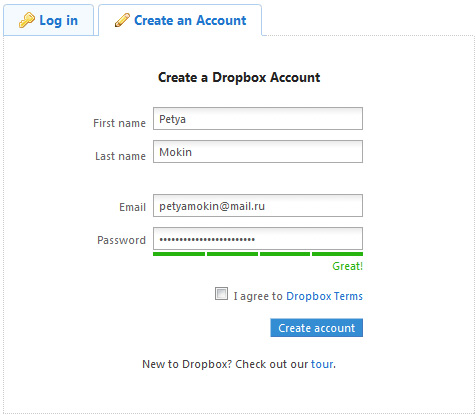
Task: Click the Email label text
Action: (x=132, y=207)
